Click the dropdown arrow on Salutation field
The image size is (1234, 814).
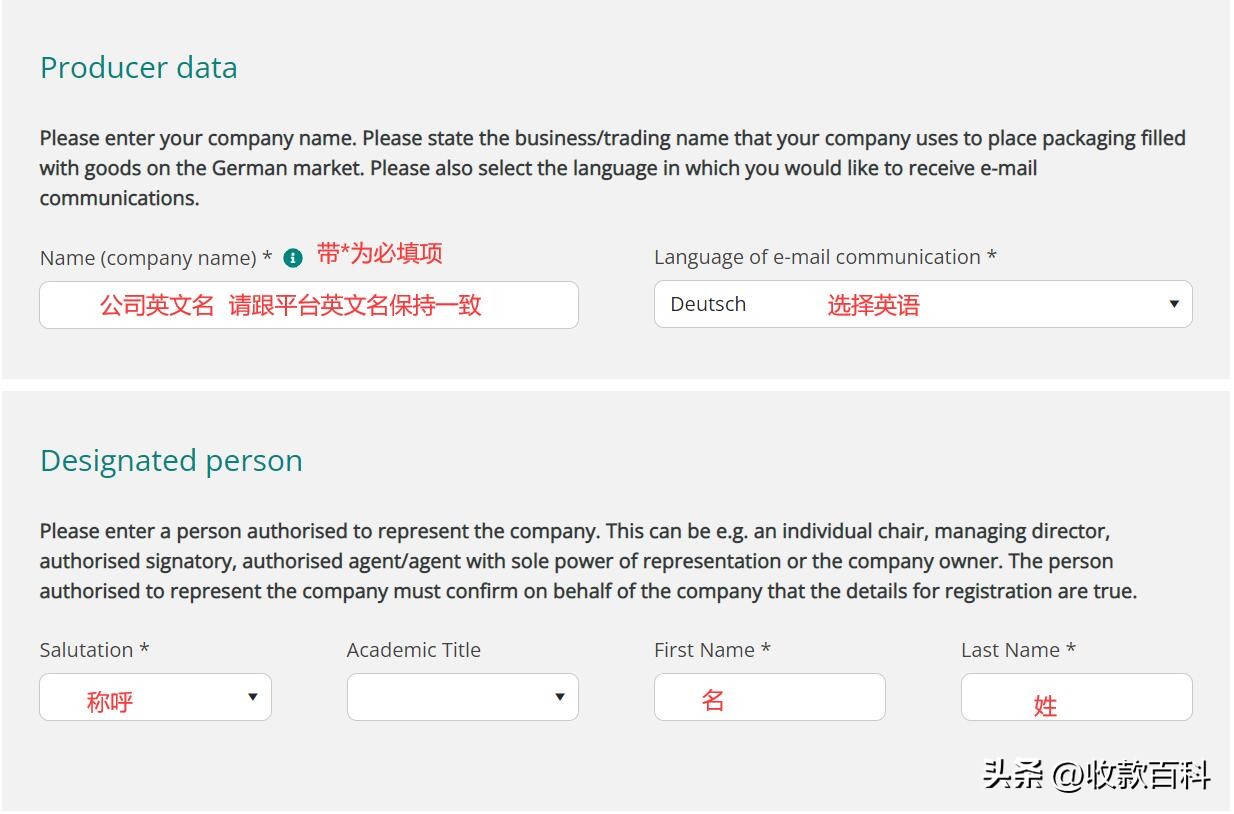[253, 696]
